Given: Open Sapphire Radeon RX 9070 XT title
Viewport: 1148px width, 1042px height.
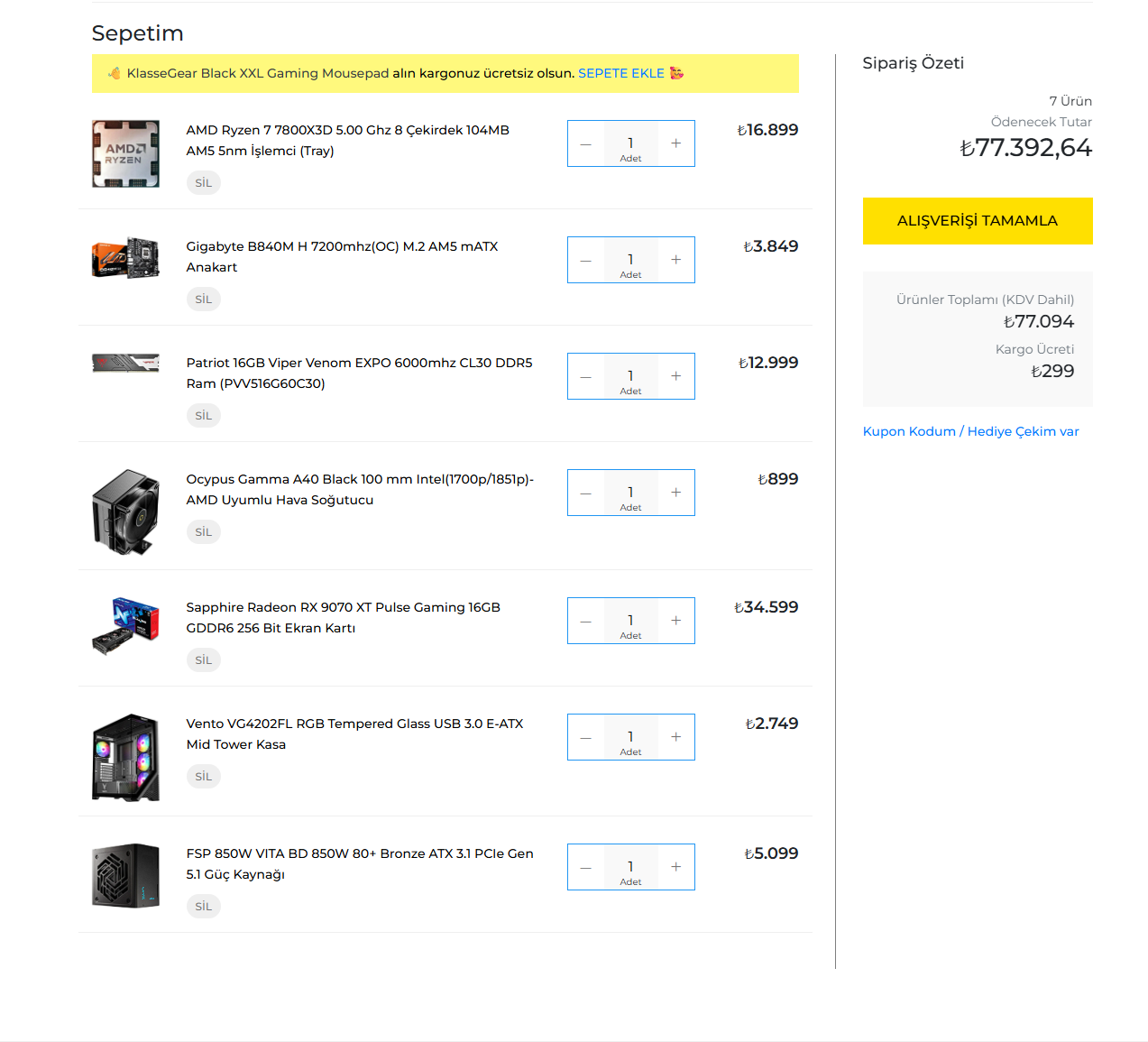Looking at the screenshot, I should point(343,618).
